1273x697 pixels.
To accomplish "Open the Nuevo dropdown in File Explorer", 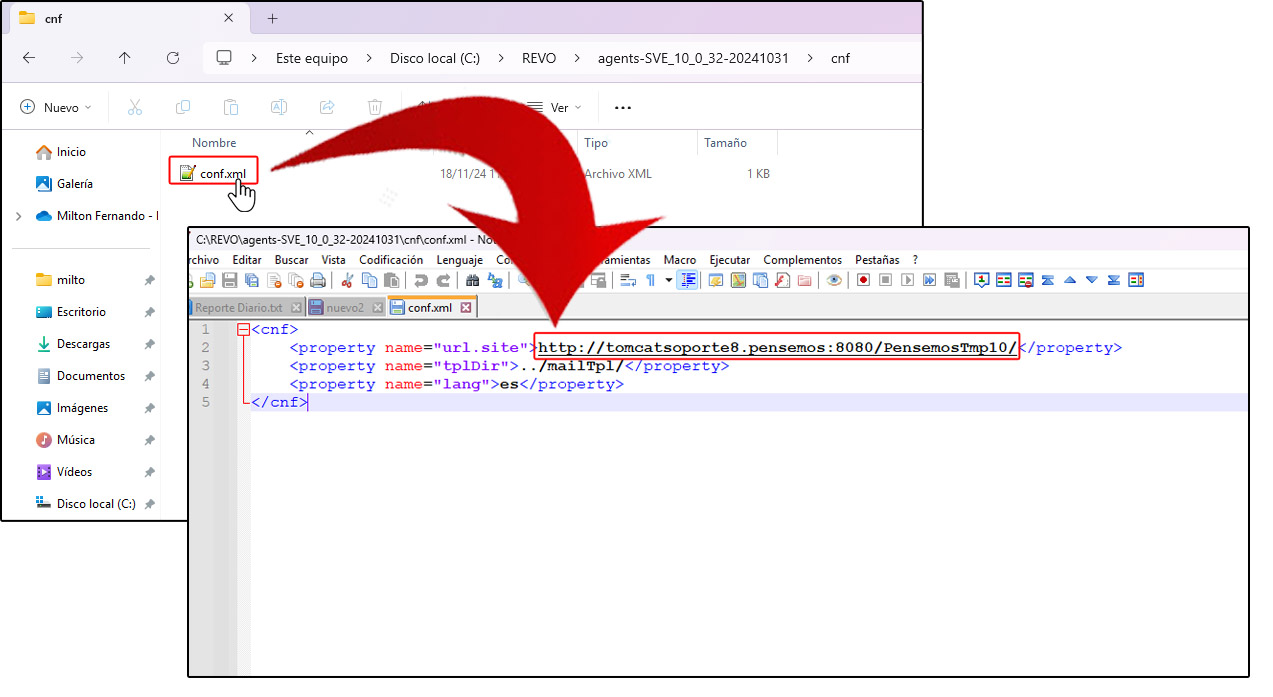I will point(56,108).
